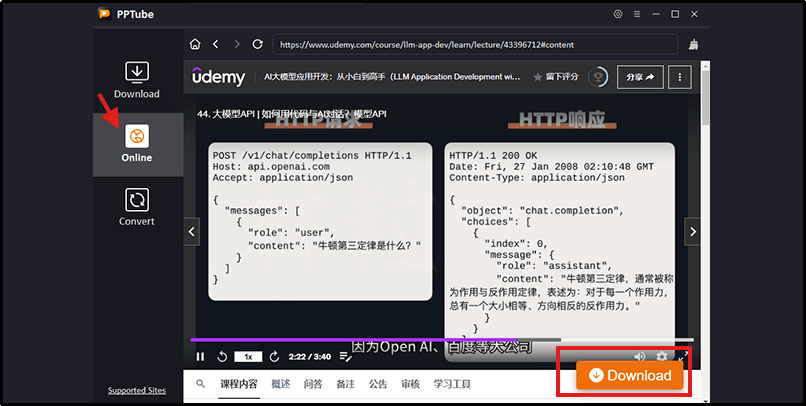The height and width of the screenshot is (406, 806).
Task: Open the Download section in sidebar
Action: point(137,80)
